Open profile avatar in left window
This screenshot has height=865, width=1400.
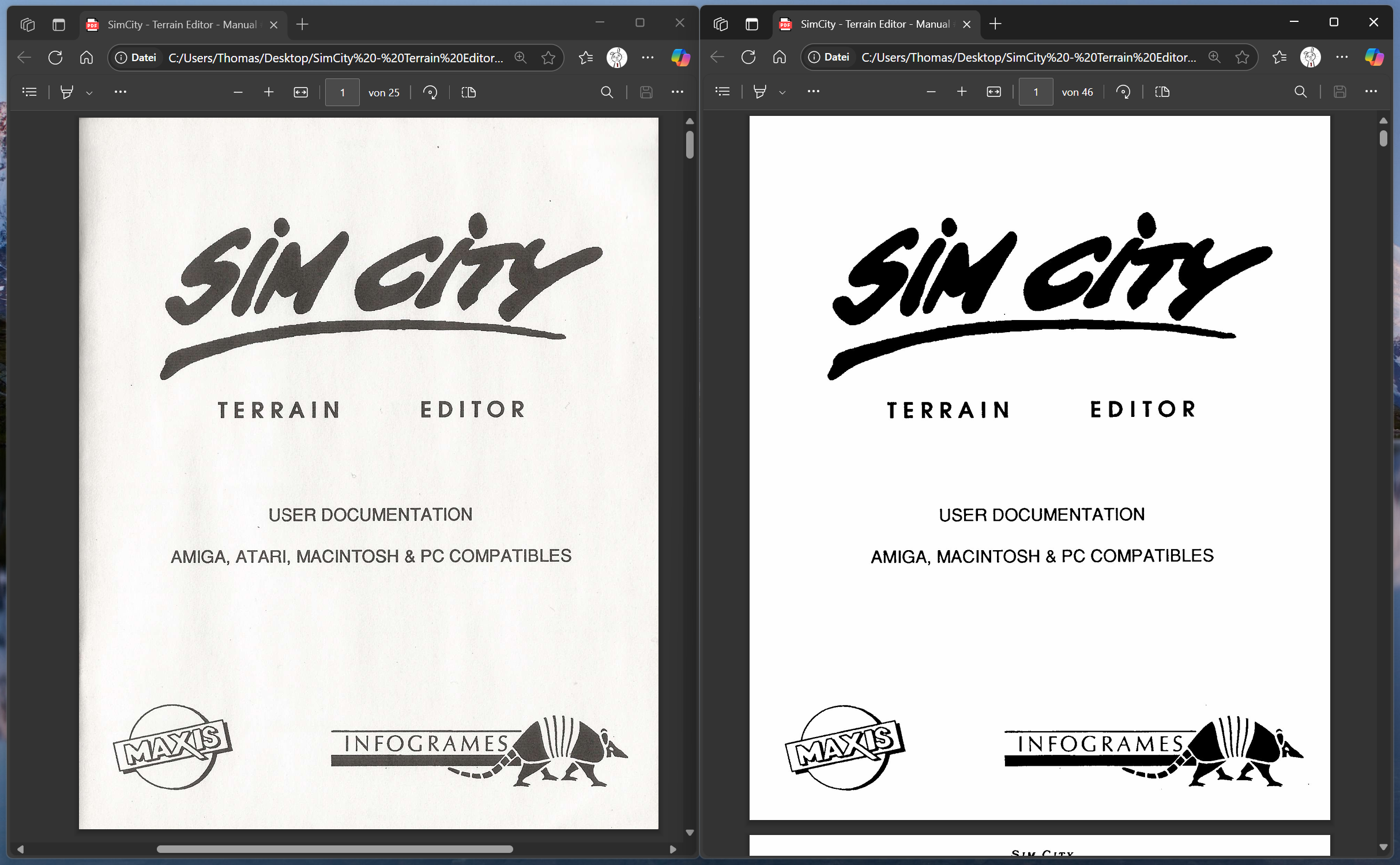click(617, 58)
